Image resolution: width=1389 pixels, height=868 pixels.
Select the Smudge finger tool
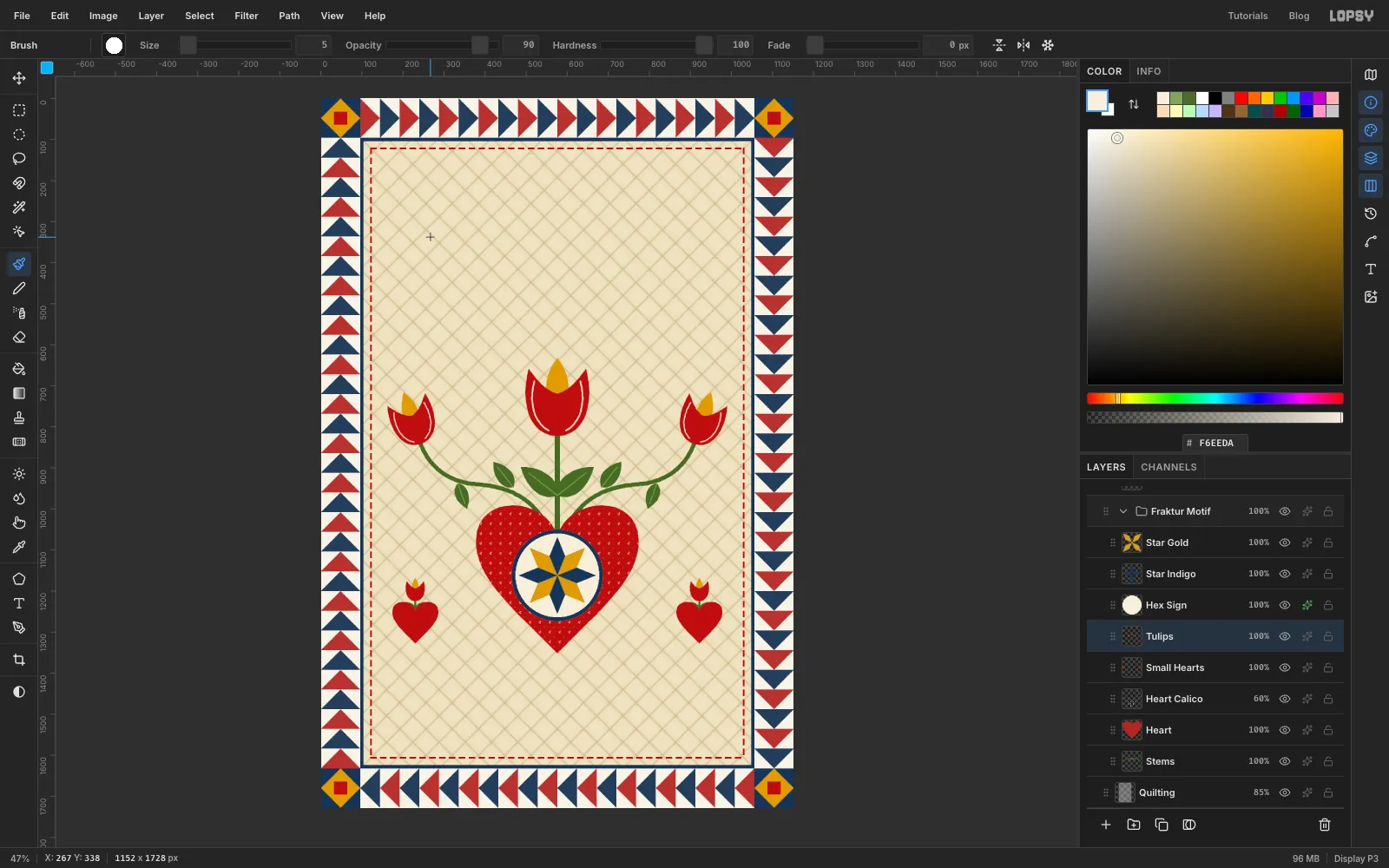[19, 523]
